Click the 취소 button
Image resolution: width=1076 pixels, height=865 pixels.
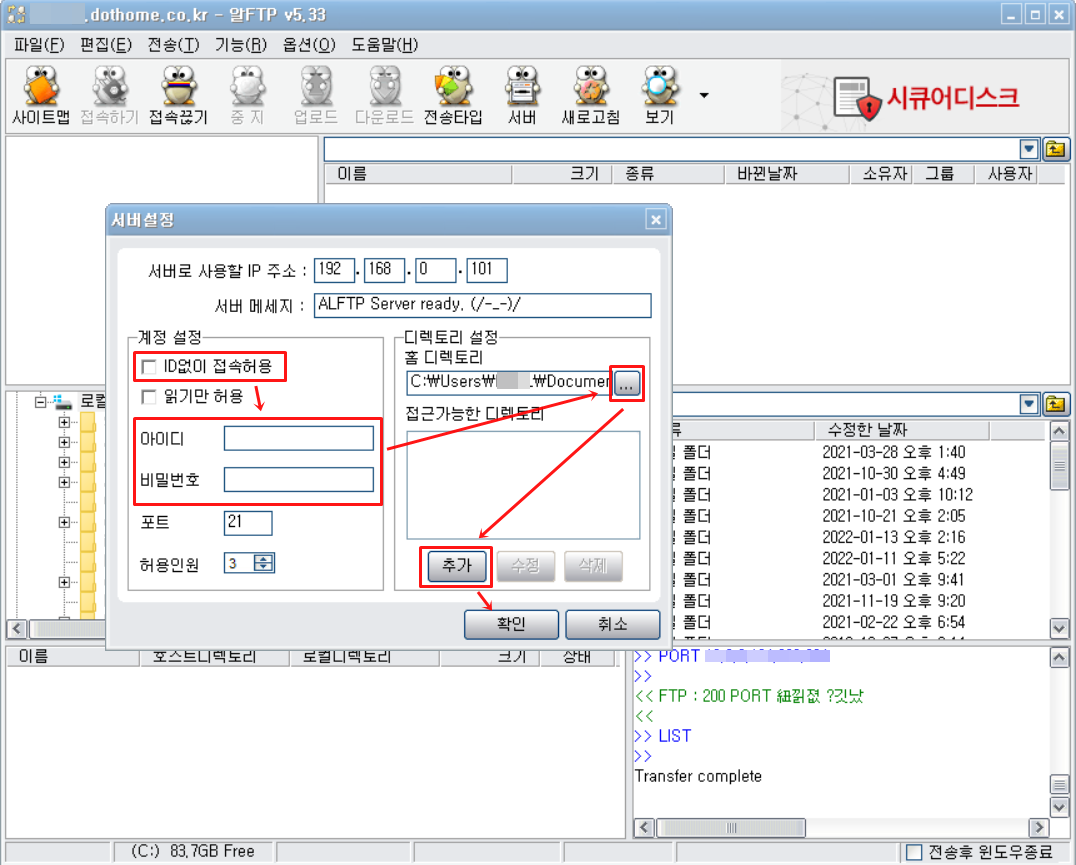click(x=613, y=624)
